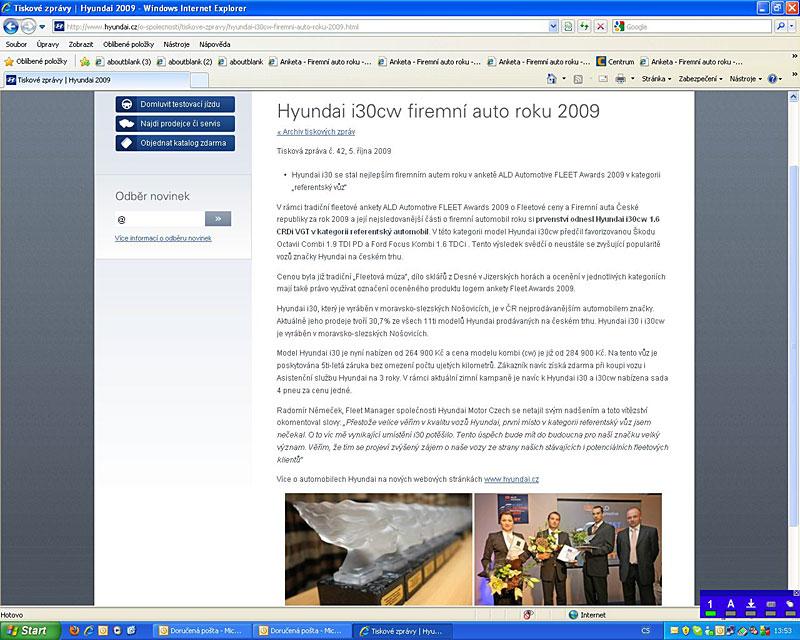Click the Print icon in command bar
This screenshot has height=640, width=800.
[x=620, y=79]
